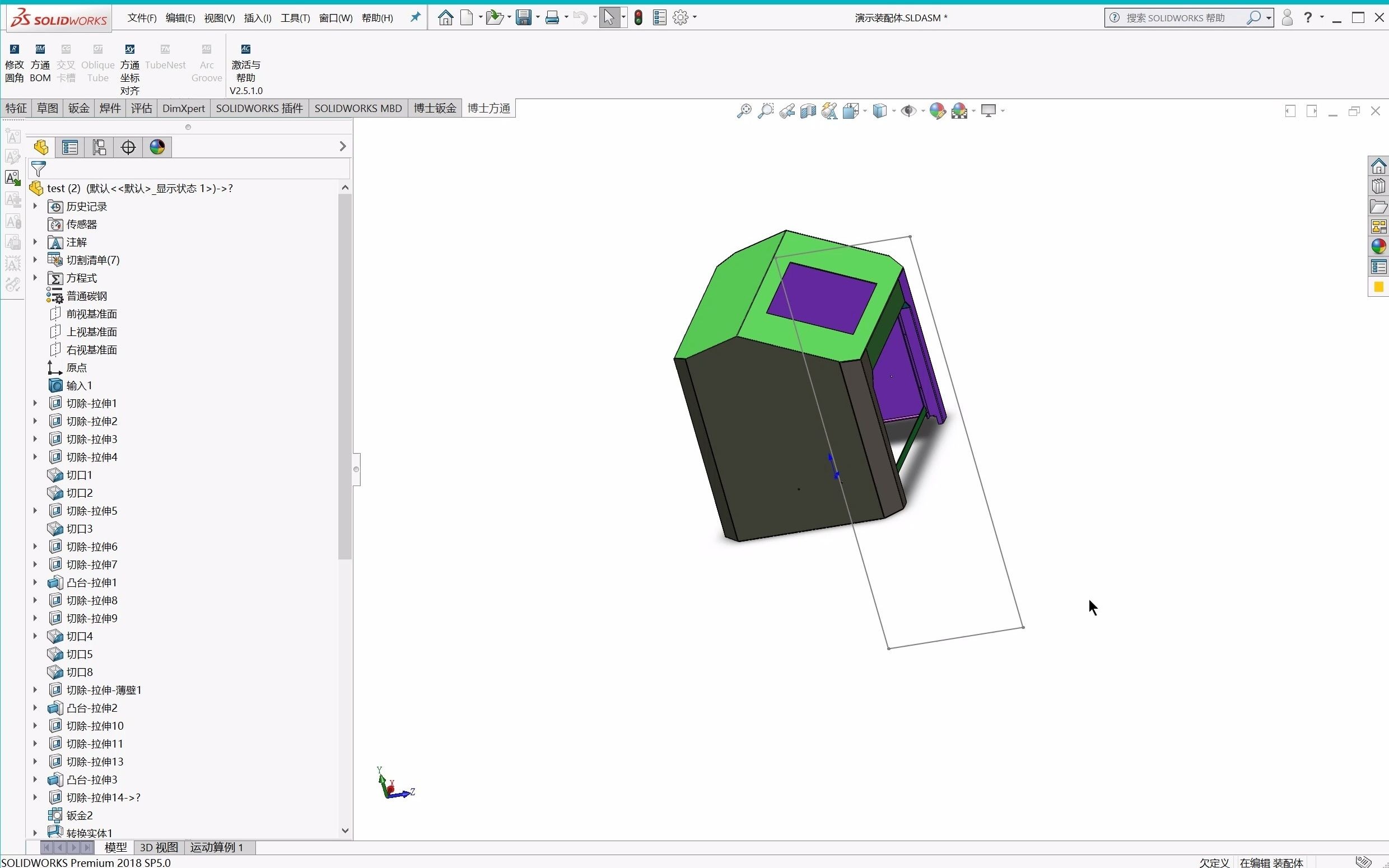Expand 切割清单(7) tree node
1389x868 pixels.
[35, 260]
